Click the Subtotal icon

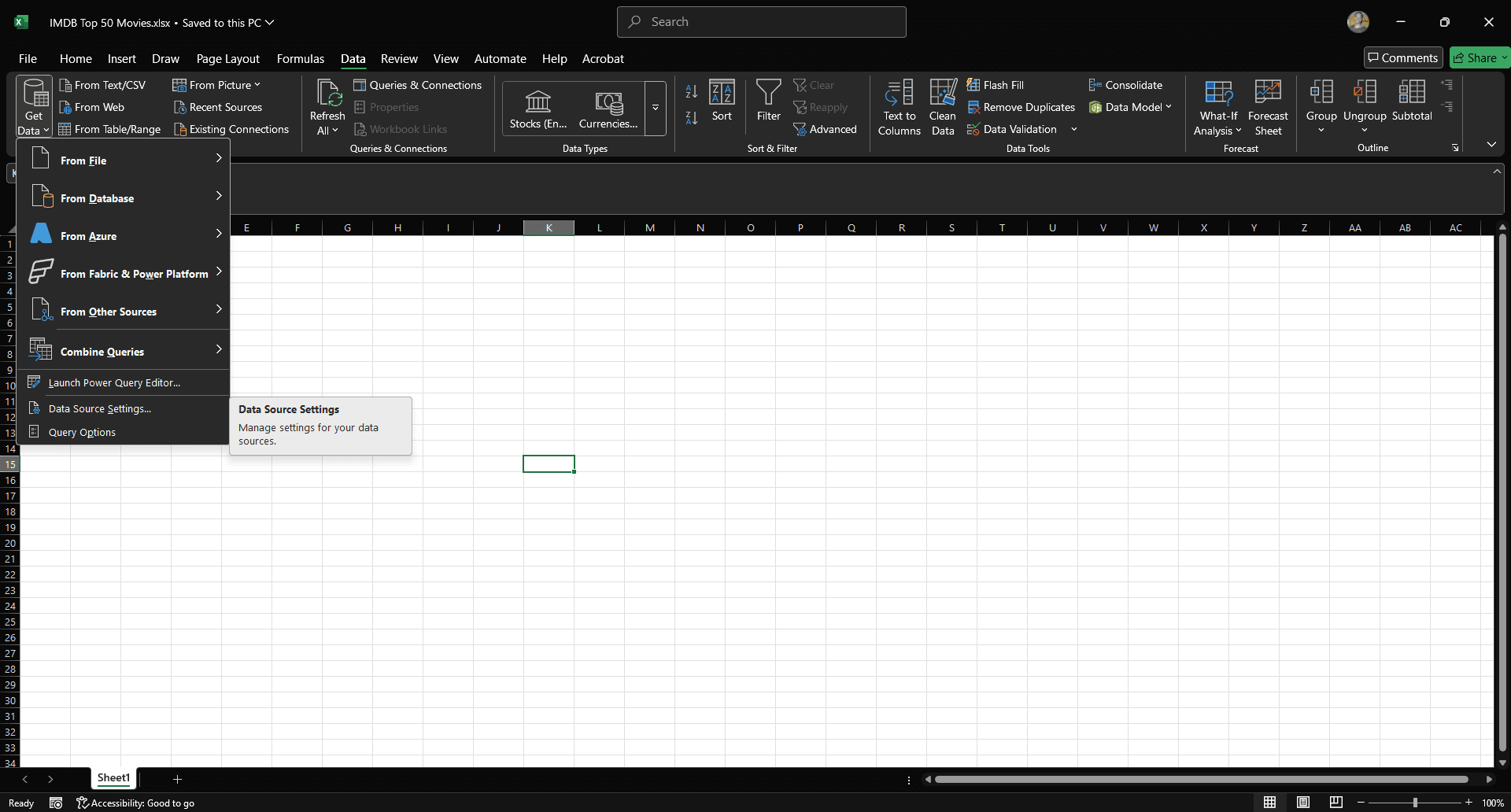coord(1412,92)
